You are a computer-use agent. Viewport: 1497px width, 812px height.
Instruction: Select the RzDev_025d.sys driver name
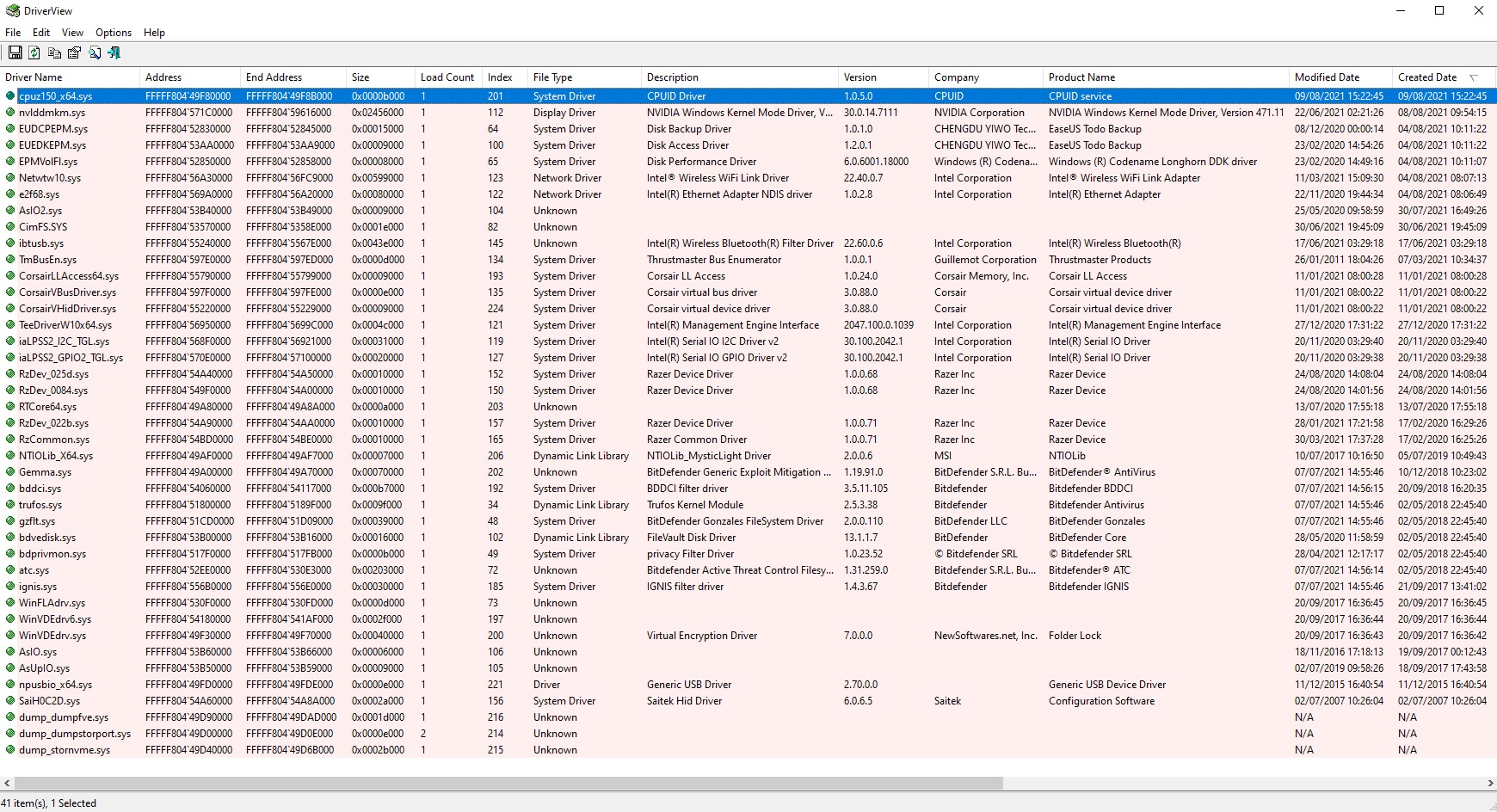(x=54, y=374)
